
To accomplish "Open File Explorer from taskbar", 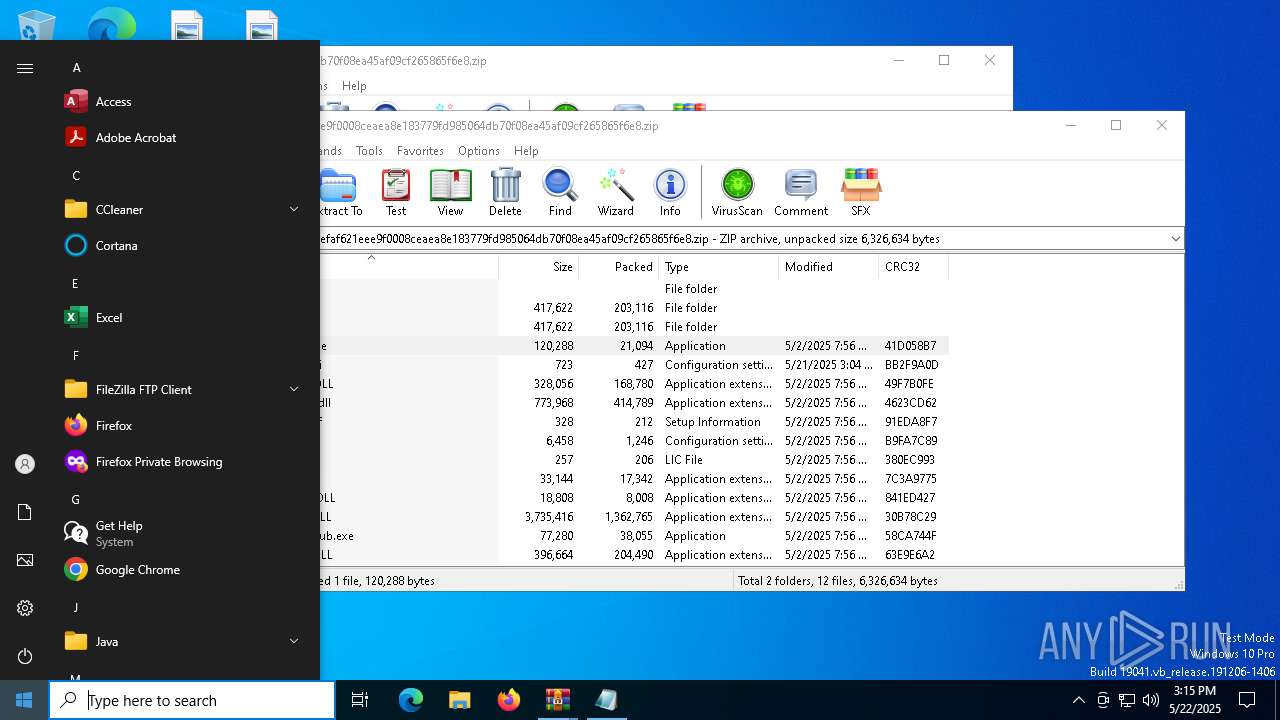I will (459, 700).
